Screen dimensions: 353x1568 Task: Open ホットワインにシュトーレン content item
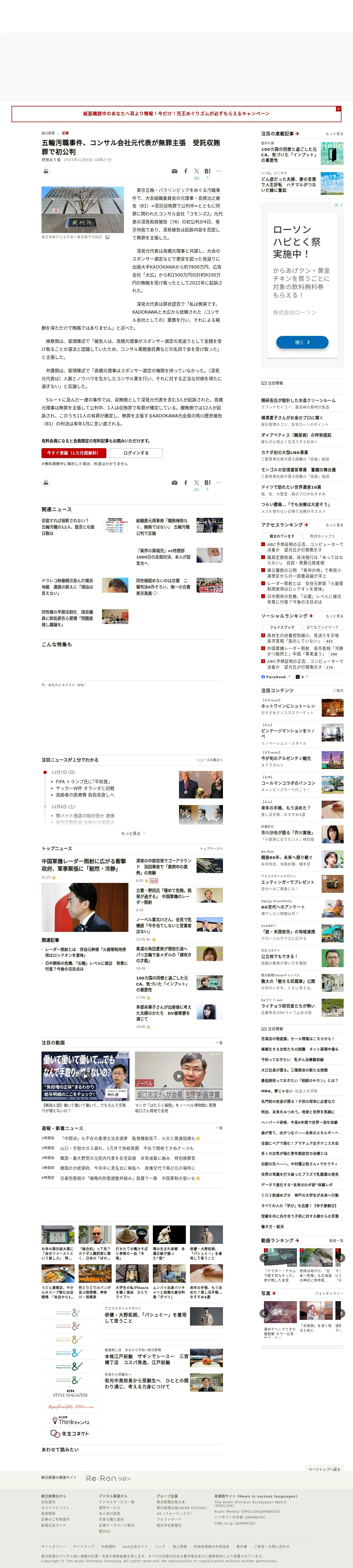(x=288, y=706)
